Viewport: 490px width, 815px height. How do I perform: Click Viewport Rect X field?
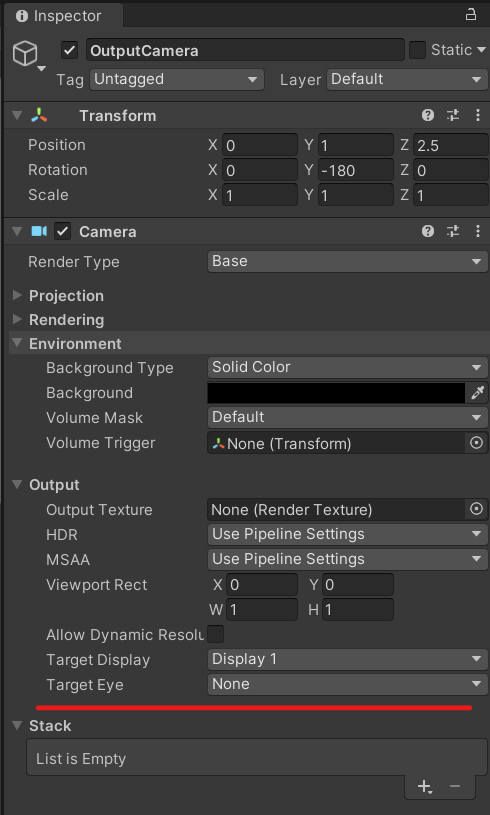tap(262, 585)
